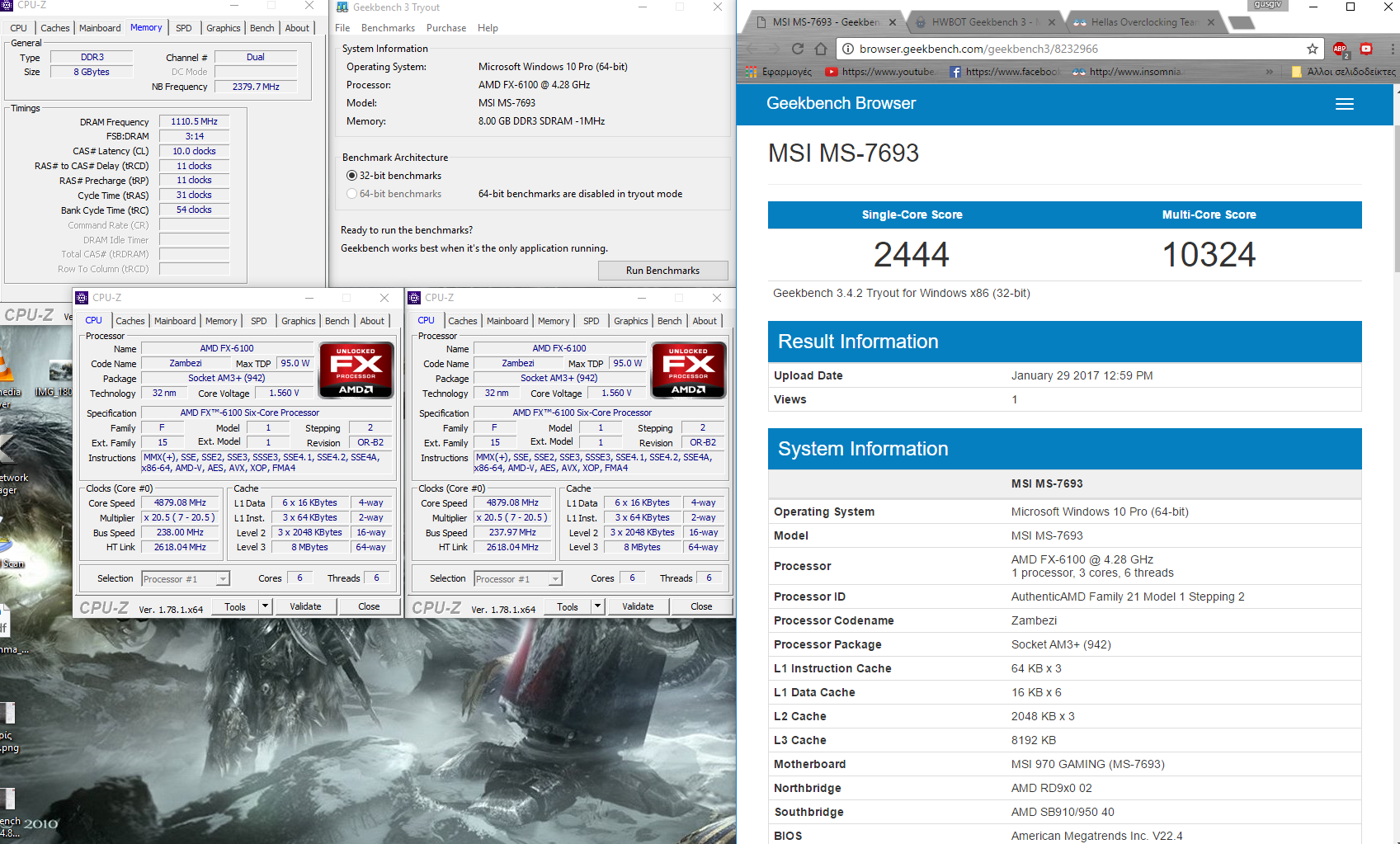Open the Geekbench Browser hamburger menu
Viewport: 1400px width, 844px height.
[x=1345, y=104]
